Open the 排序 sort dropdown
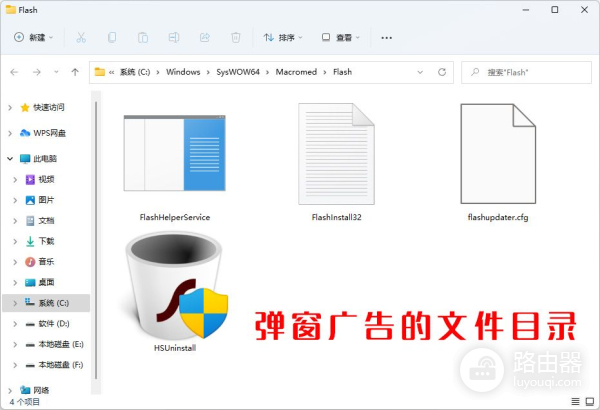This screenshot has height=410, width=600. (x=283, y=38)
